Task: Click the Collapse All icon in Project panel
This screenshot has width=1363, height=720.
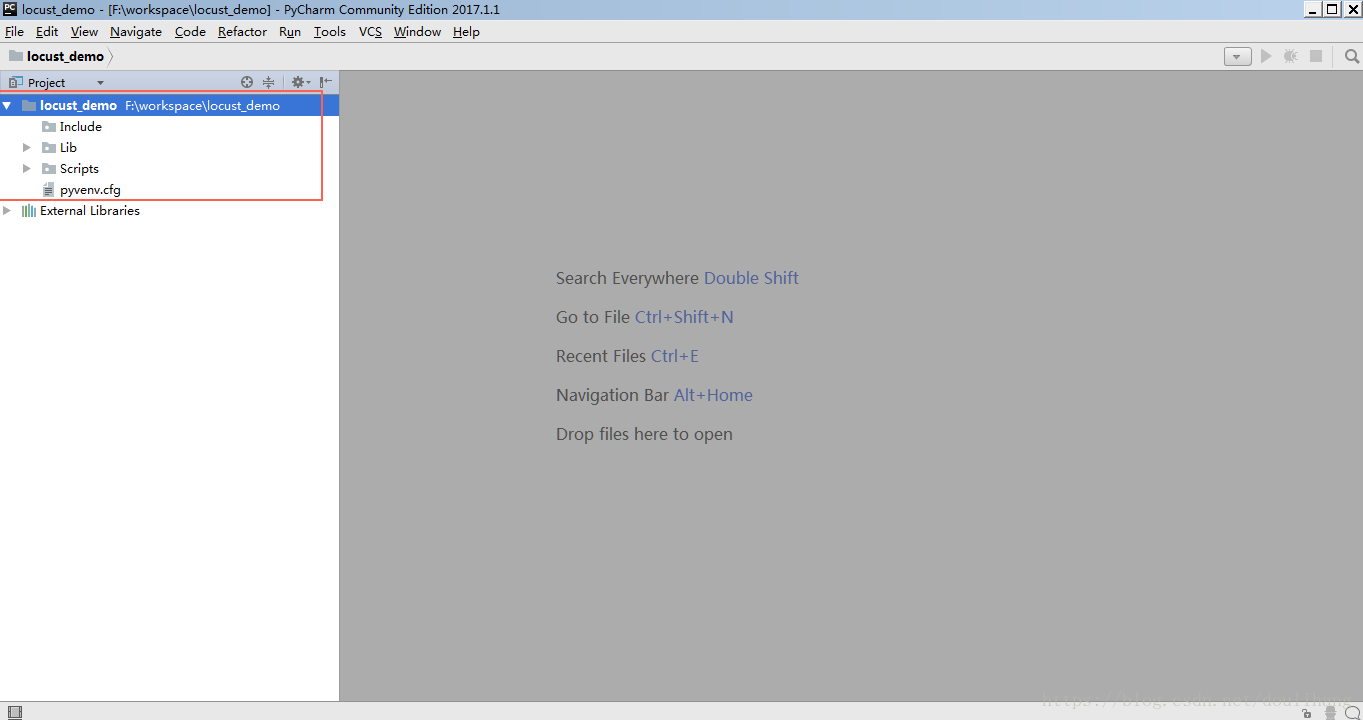Action: click(268, 82)
